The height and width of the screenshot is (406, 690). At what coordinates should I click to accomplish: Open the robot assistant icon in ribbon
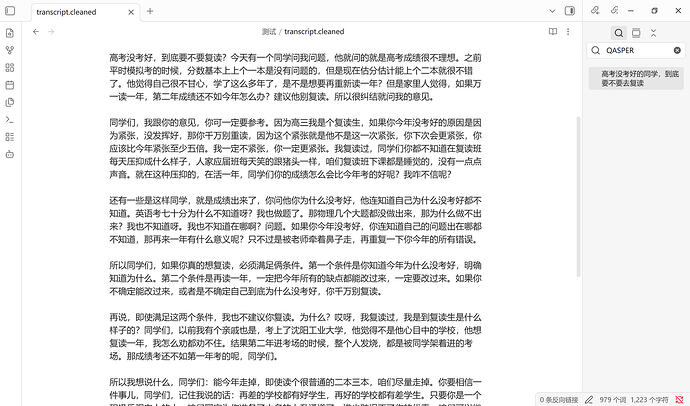click(10, 154)
